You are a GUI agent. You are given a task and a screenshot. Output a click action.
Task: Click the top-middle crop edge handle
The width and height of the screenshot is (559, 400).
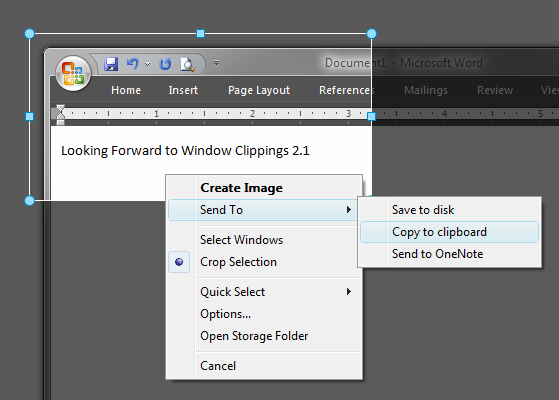point(200,34)
